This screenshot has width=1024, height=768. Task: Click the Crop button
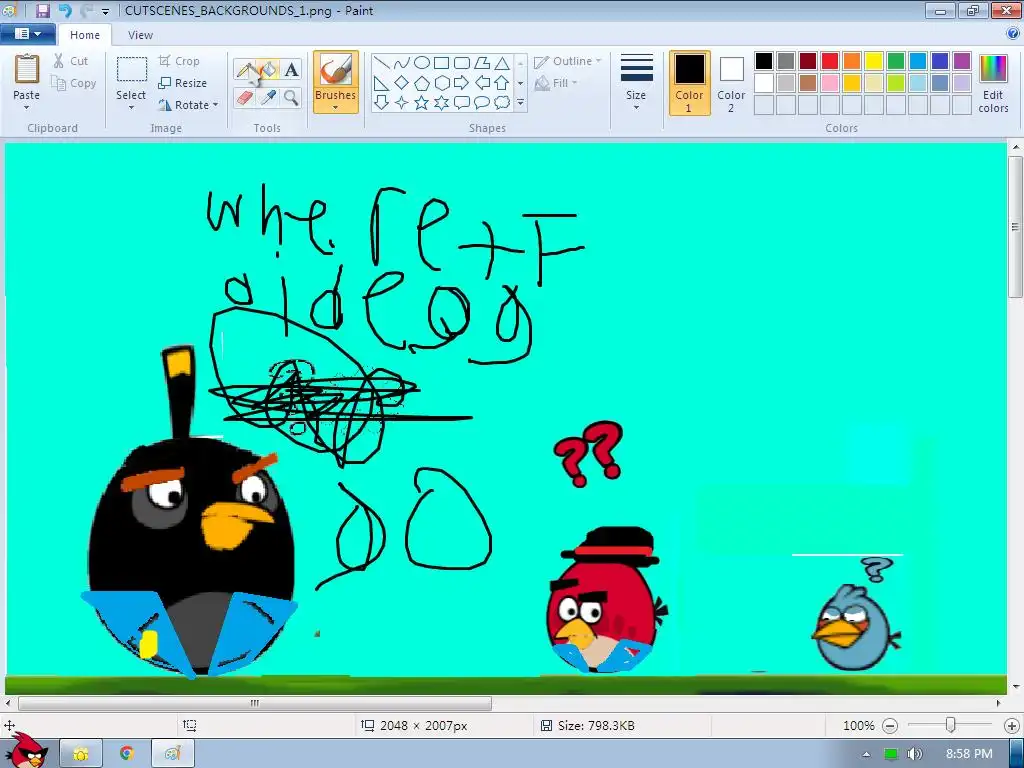(180, 61)
